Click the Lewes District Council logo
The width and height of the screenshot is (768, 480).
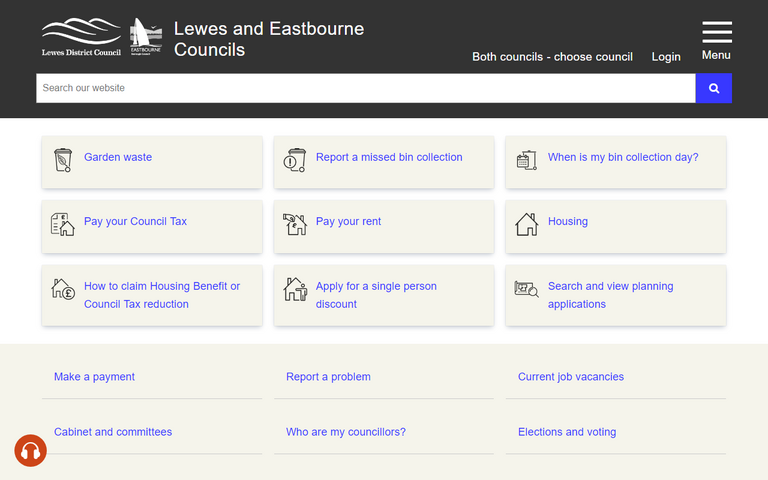81,37
